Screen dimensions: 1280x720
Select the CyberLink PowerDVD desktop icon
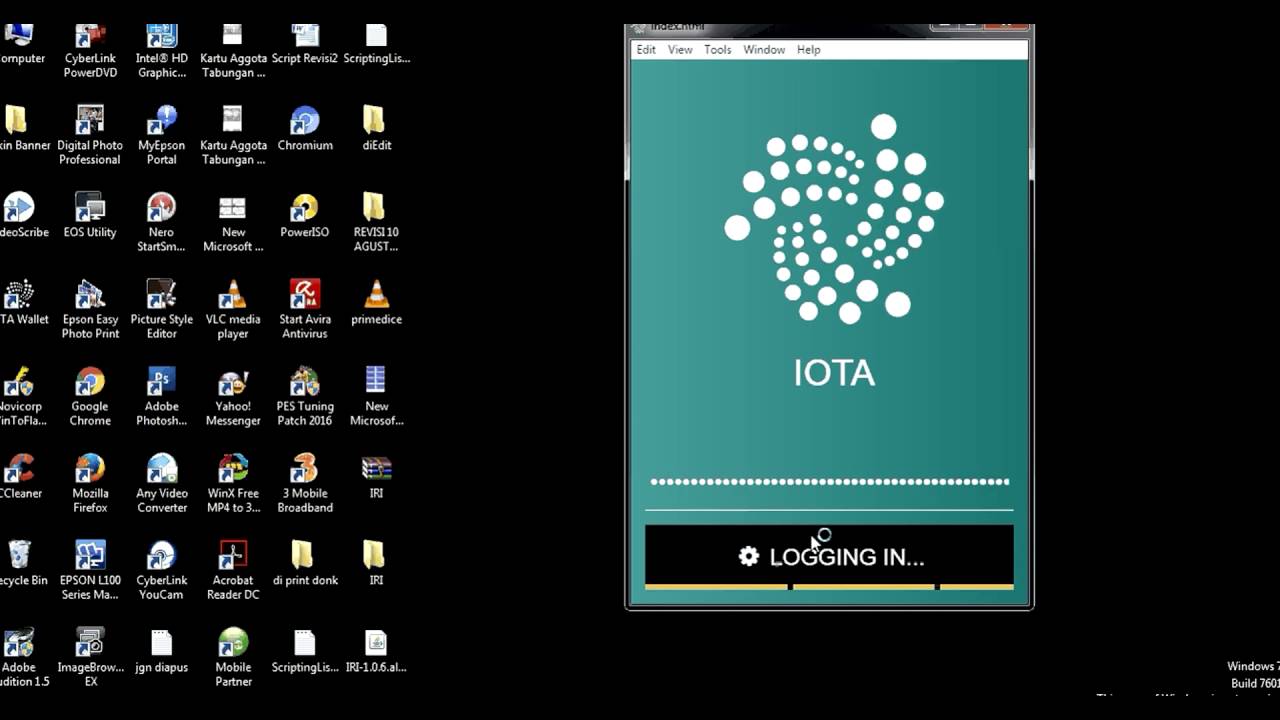[x=90, y=50]
